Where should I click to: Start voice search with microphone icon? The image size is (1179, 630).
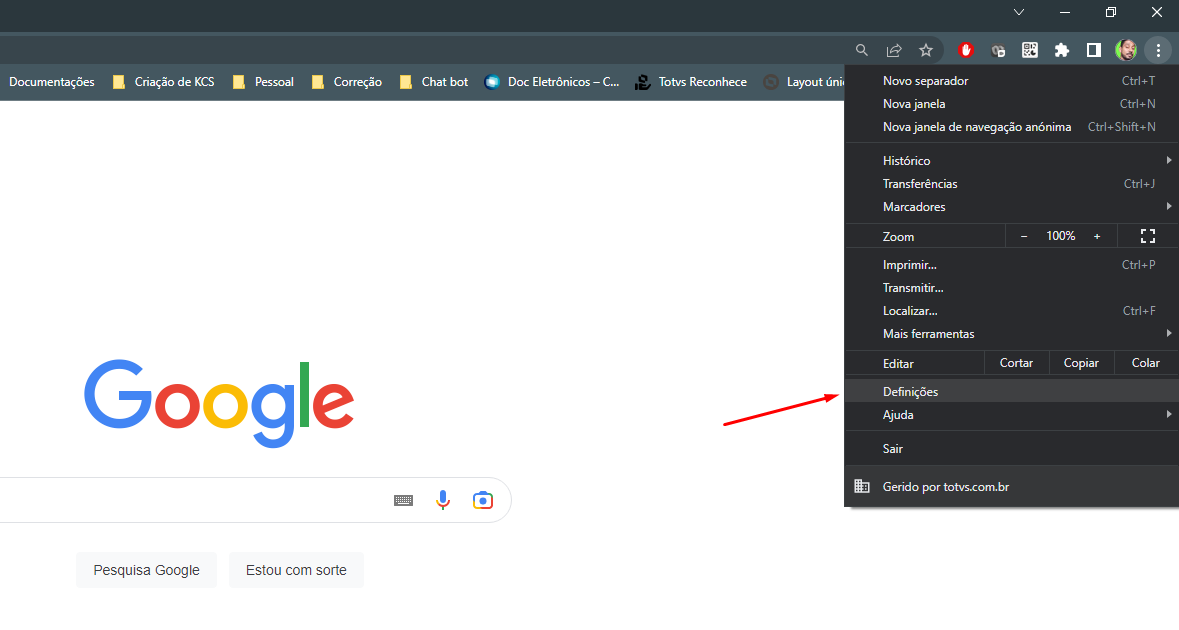click(x=443, y=500)
